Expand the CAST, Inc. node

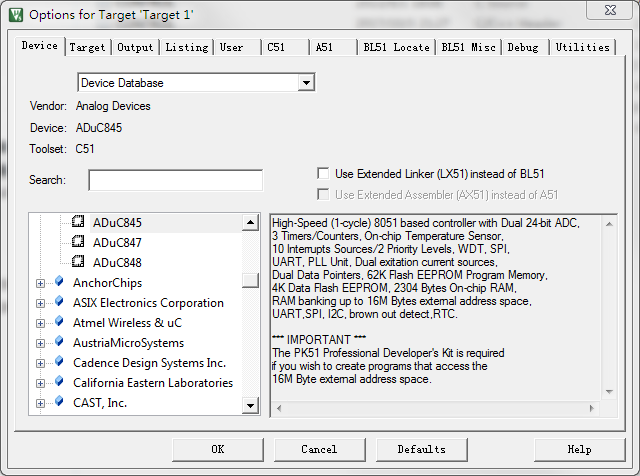coord(40,403)
